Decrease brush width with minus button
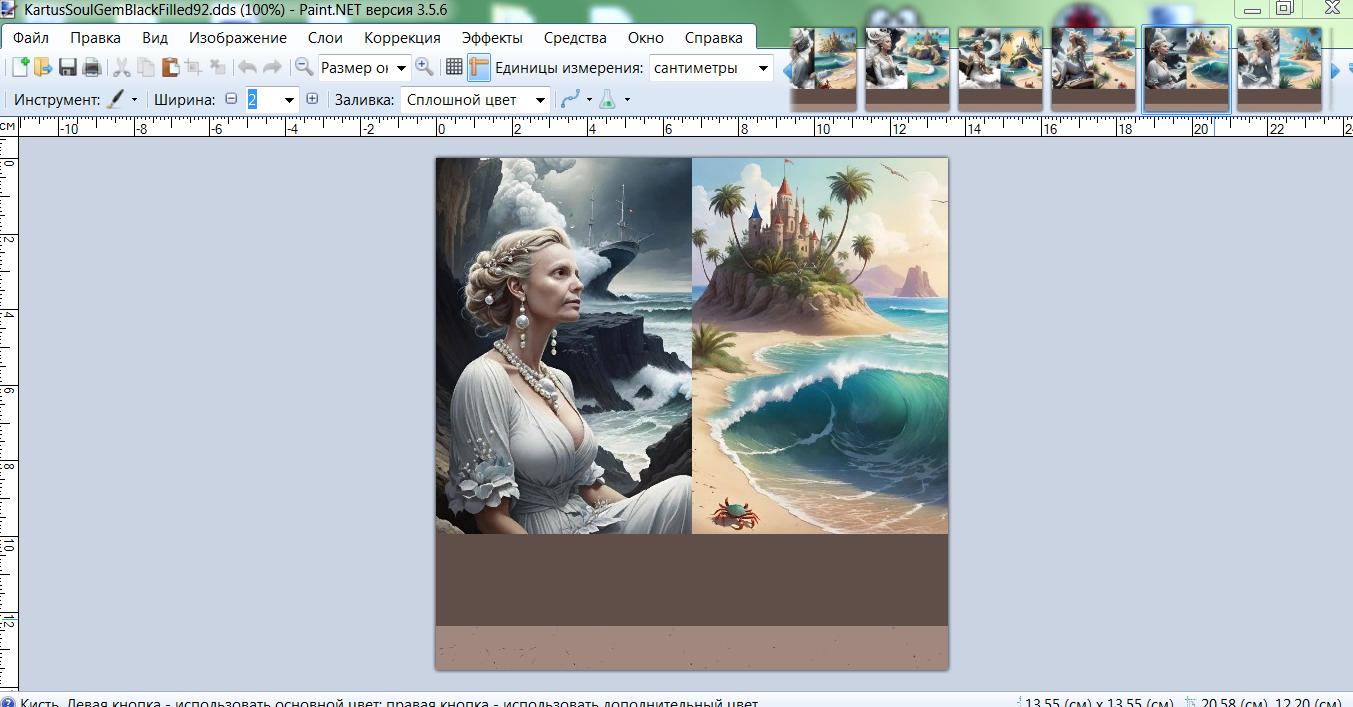Image resolution: width=1353 pixels, height=707 pixels. (x=232, y=100)
